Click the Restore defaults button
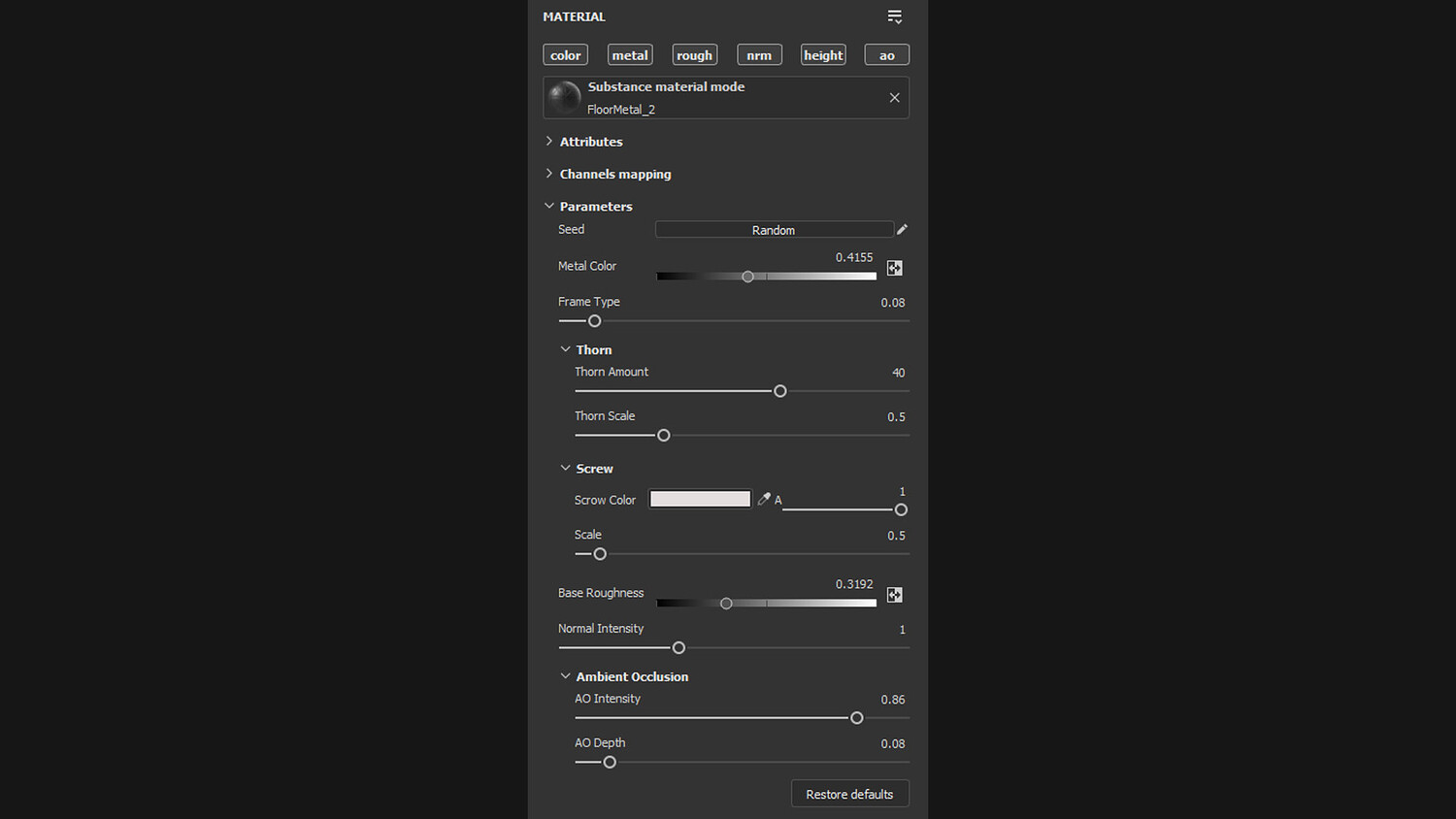Screen dimensions: 1456x819 click(849, 794)
